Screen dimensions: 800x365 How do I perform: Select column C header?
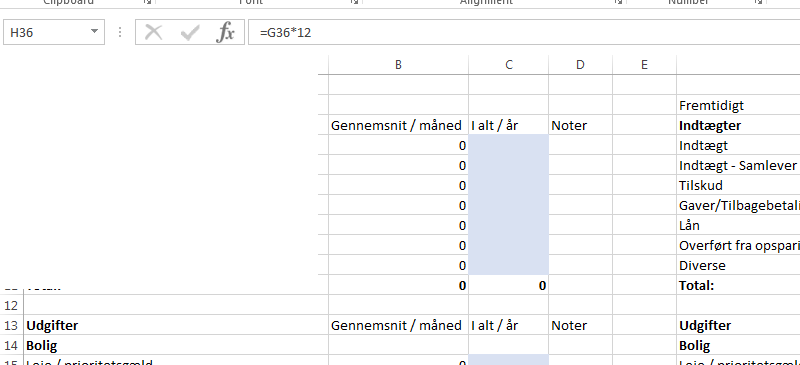coord(509,65)
